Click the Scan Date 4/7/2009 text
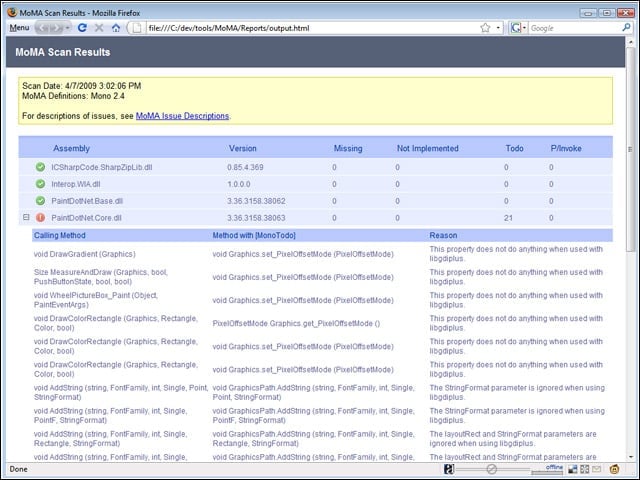The image size is (640, 480). [82, 86]
